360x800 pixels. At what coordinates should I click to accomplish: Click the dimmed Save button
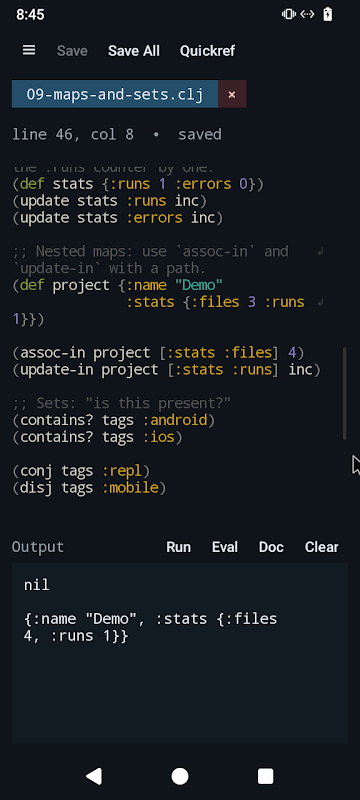(x=72, y=51)
